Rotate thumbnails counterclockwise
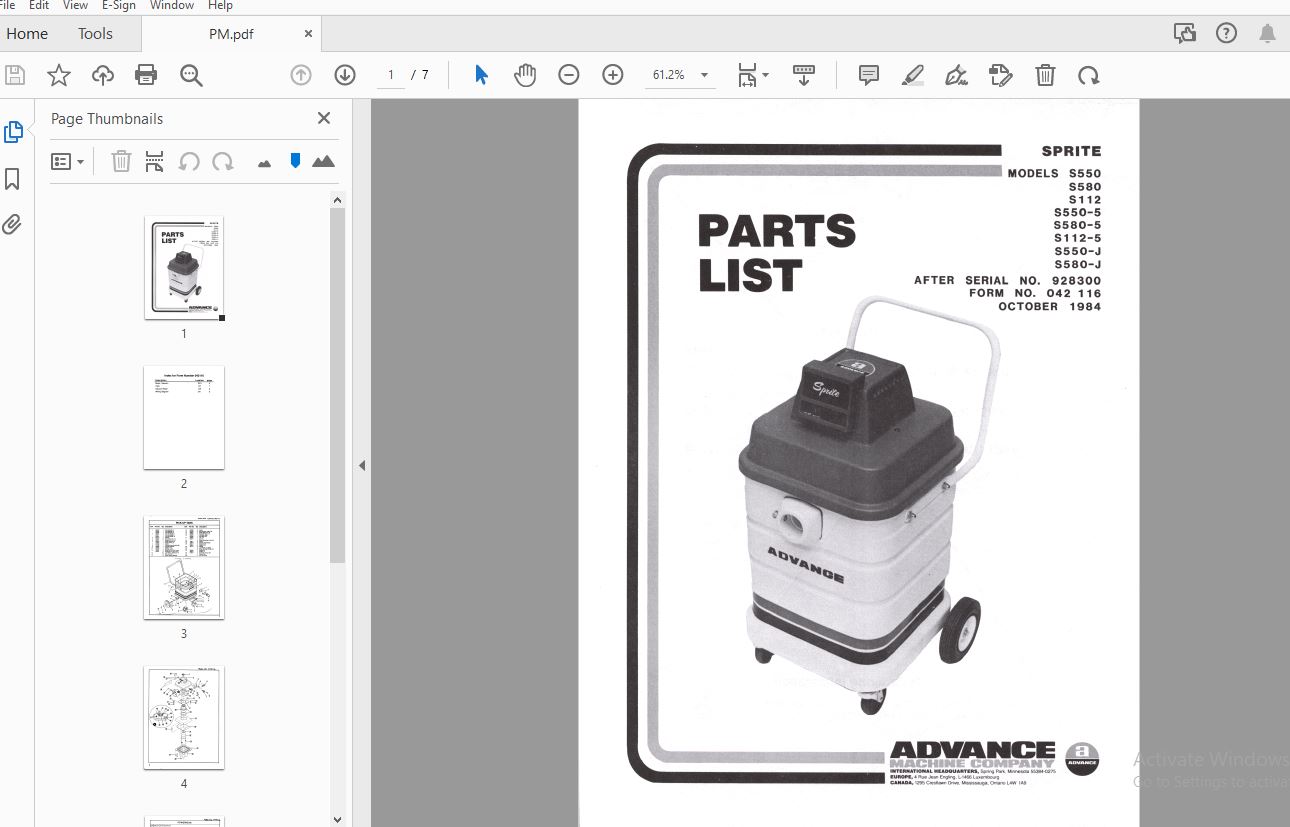This screenshot has height=827, width=1290. click(188, 161)
